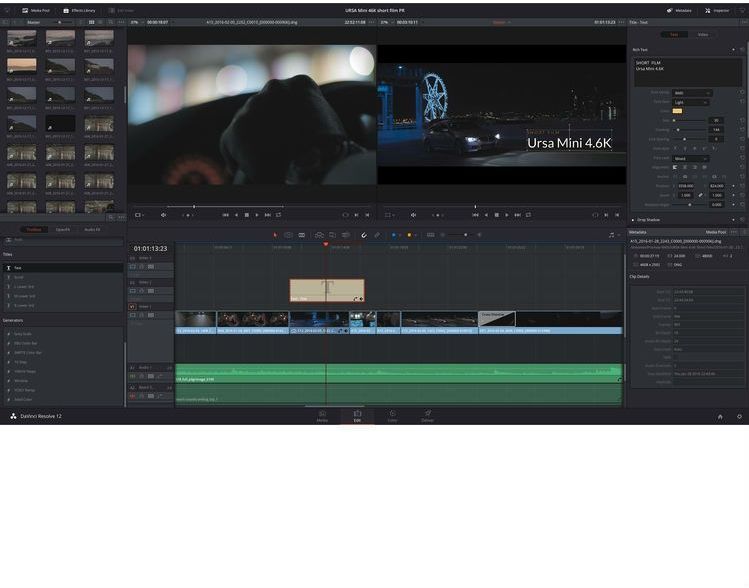The image size is (749, 588).
Task: Go to the Media page
Action: pos(322,416)
